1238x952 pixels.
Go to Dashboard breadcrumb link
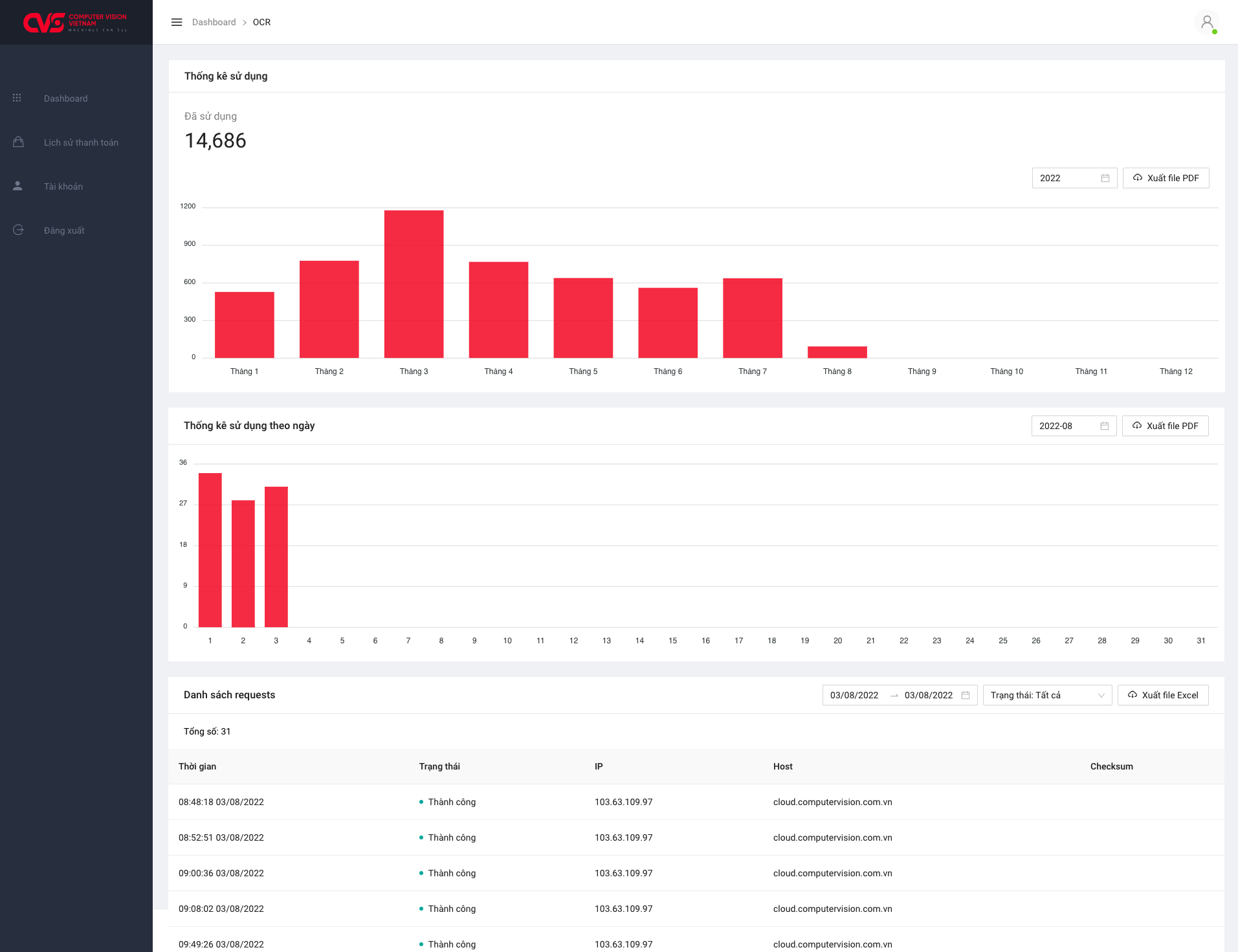[214, 22]
